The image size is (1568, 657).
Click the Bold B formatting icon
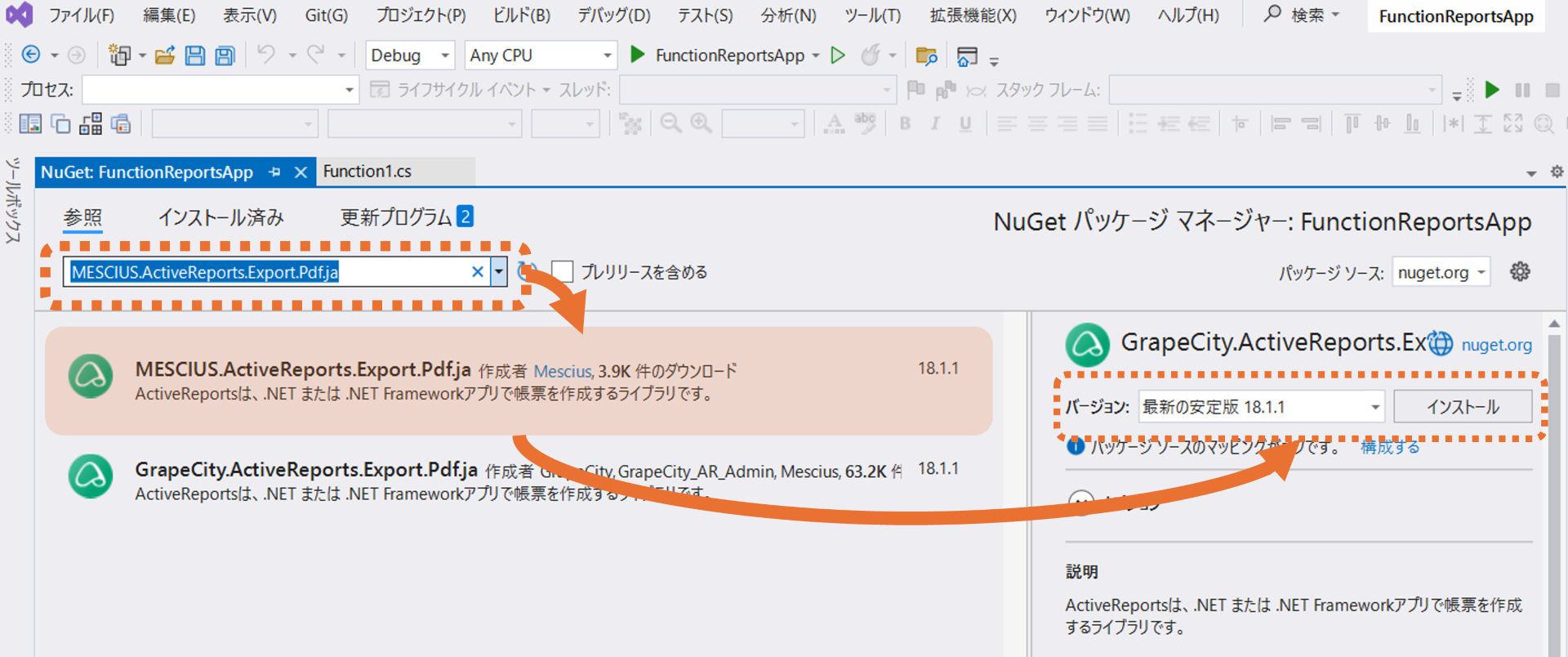pos(905,123)
